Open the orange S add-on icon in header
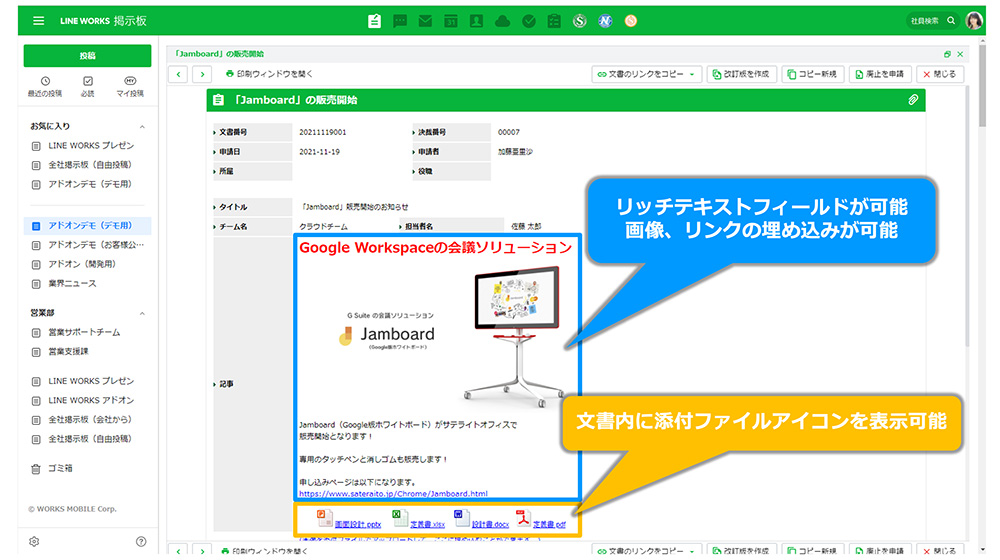Screen dimensions: 1000x560 pyautogui.click(x=631, y=21)
